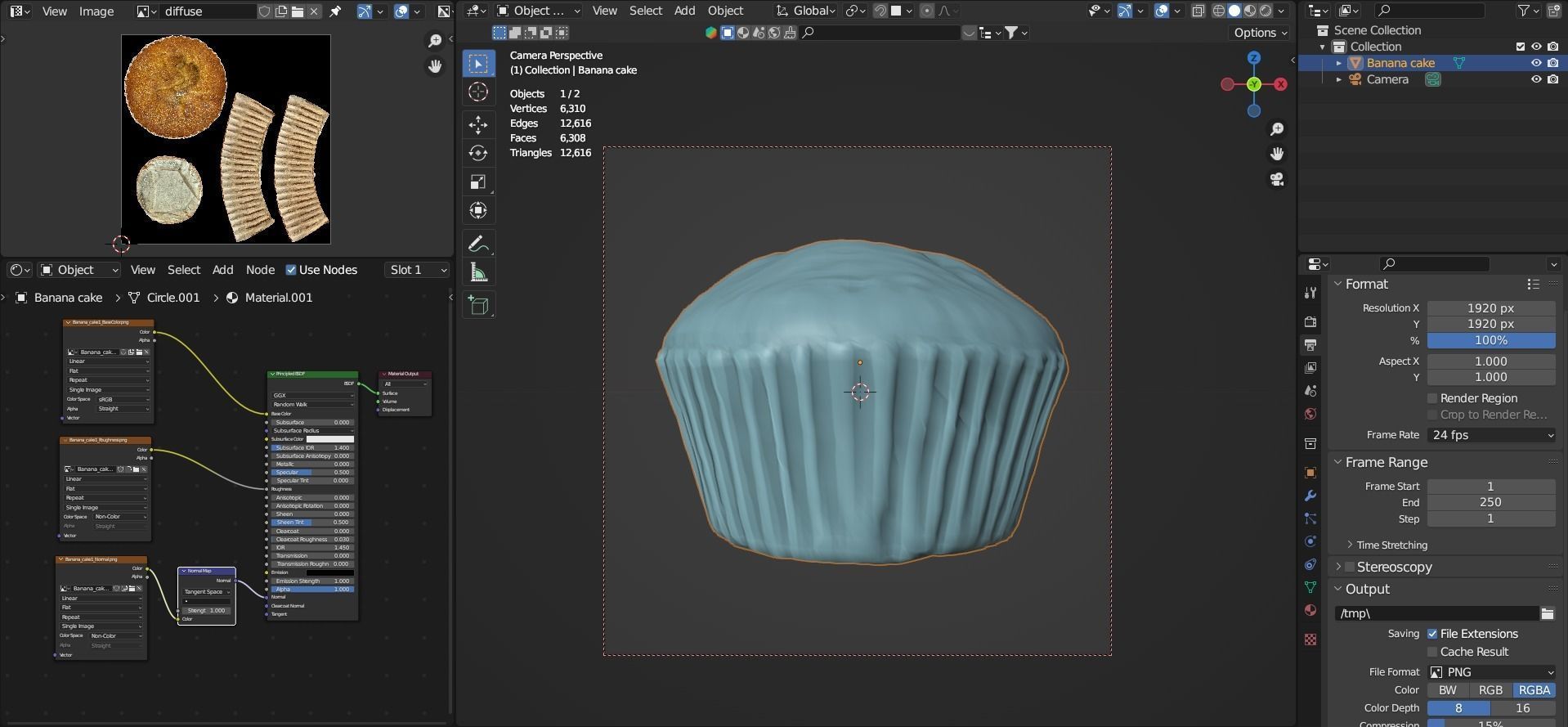
Task: Open the Modifier properties wrench tab
Action: click(1310, 496)
